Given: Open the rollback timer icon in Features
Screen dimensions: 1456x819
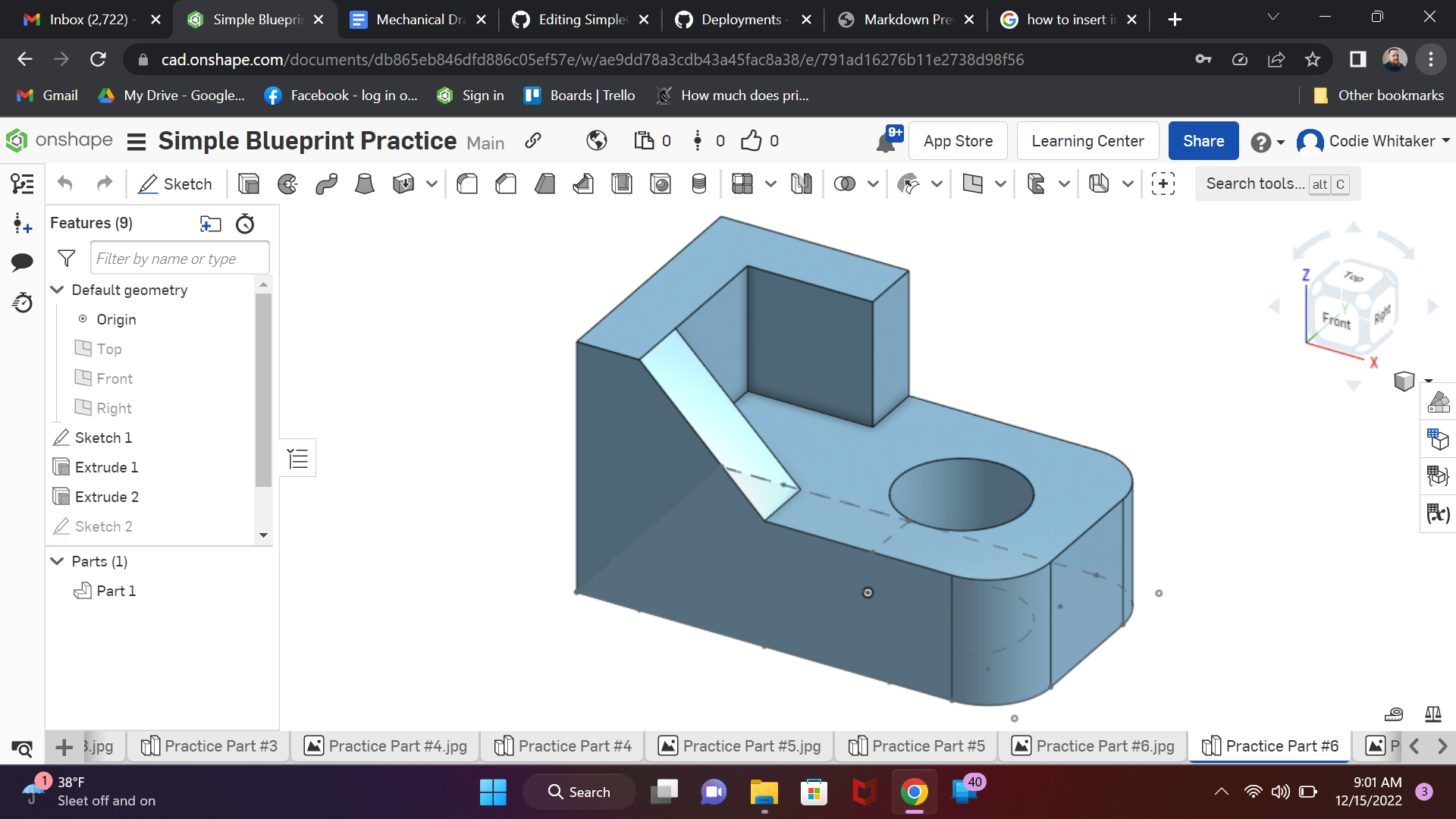Looking at the screenshot, I should [245, 223].
